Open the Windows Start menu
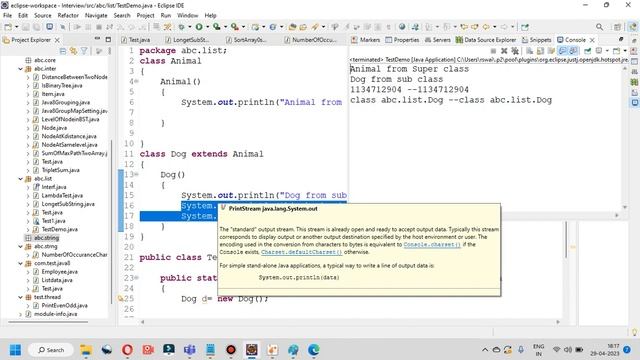 click(x=15, y=350)
